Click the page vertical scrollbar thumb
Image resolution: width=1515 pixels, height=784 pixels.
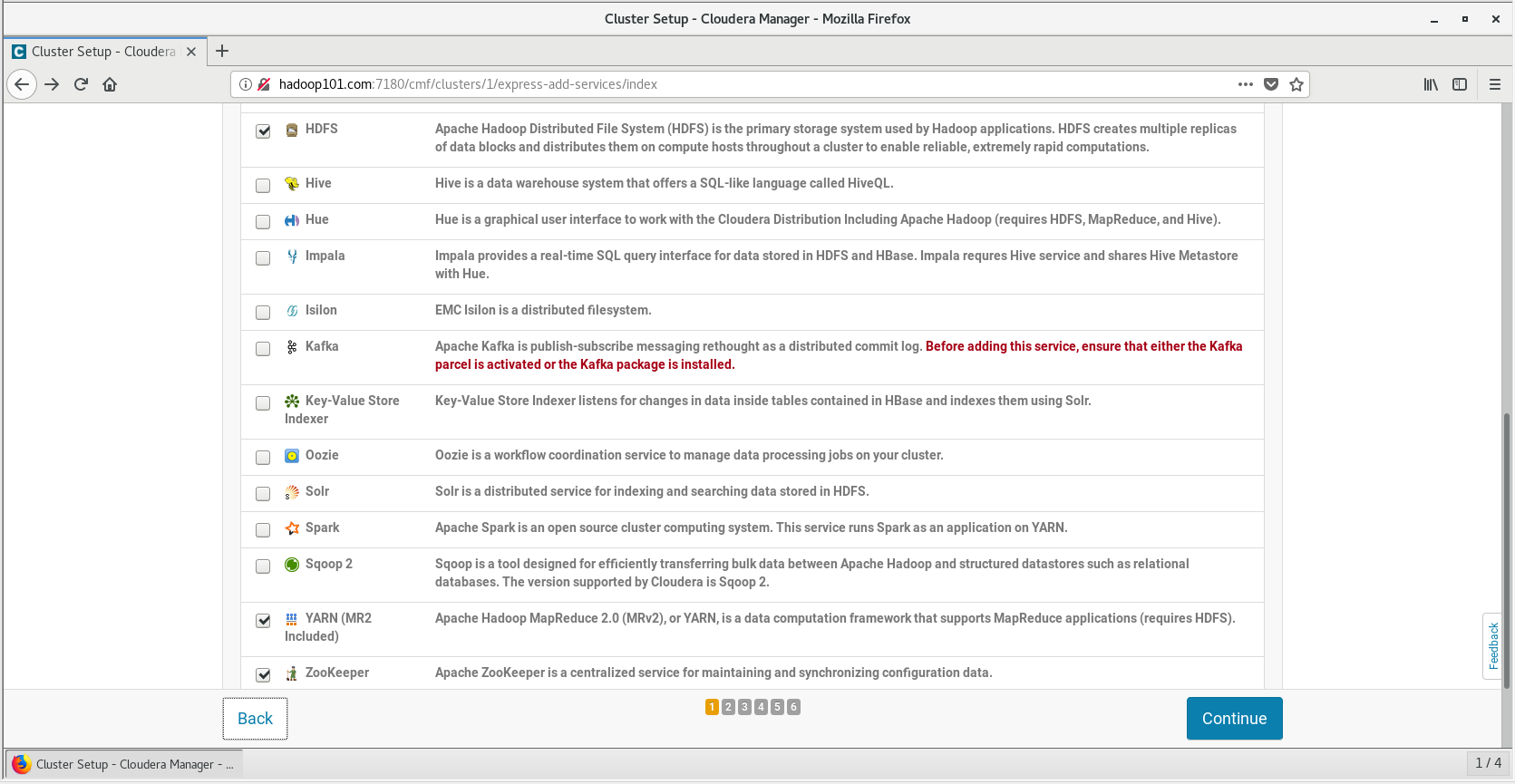1506,550
